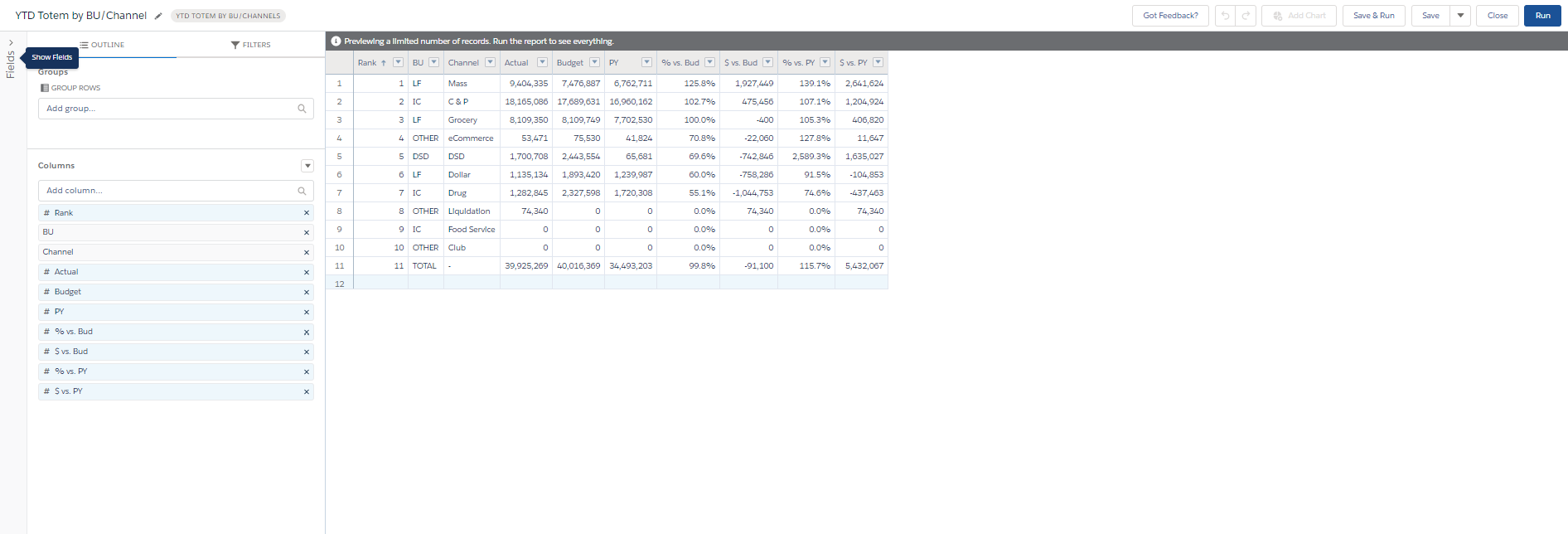Click the Liquidation channel cell
Screen dimensions: 1568x534
pos(472,211)
